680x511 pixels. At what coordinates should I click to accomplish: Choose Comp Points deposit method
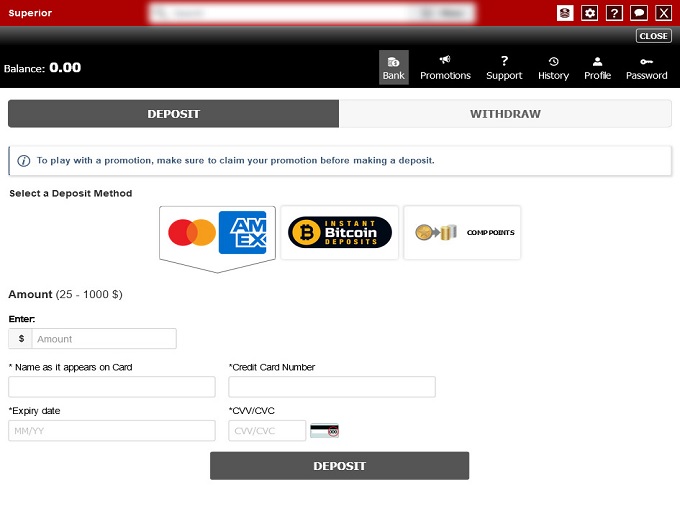462,233
